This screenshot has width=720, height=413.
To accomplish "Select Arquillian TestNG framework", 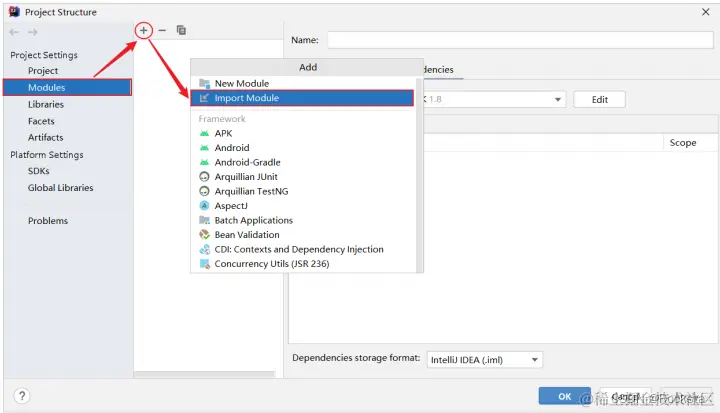I will pyautogui.click(x=303, y=191).
